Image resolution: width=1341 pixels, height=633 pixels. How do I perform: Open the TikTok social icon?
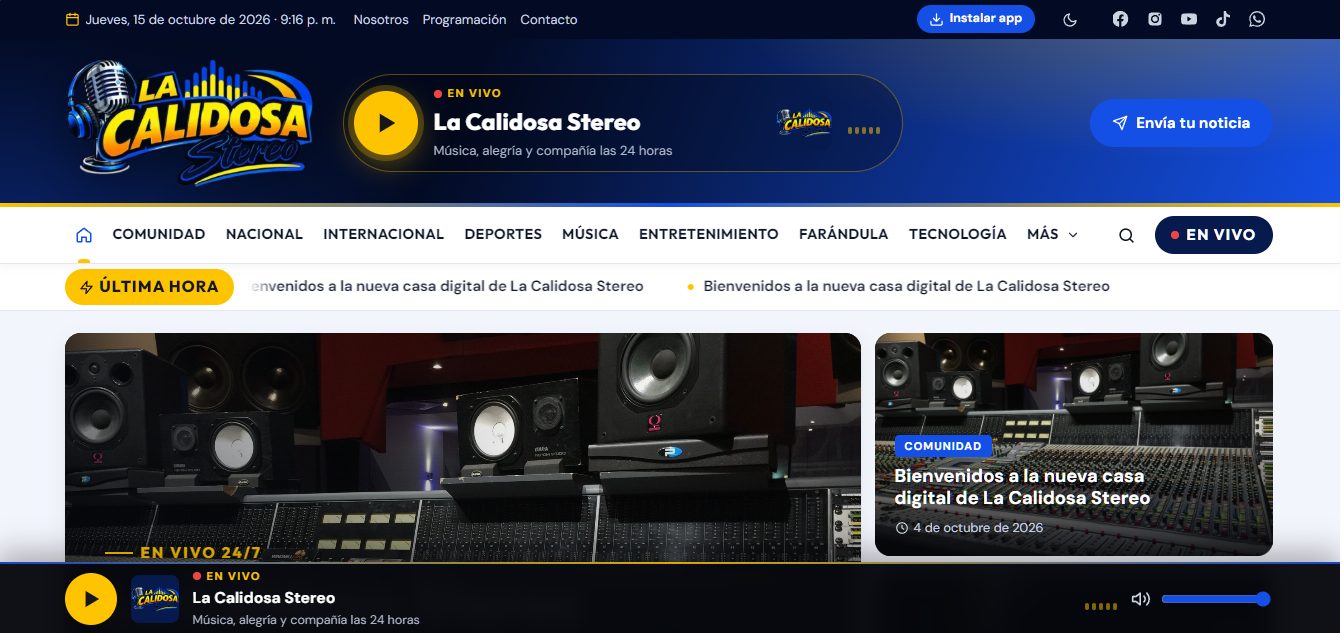click(x=1223, y=19)
